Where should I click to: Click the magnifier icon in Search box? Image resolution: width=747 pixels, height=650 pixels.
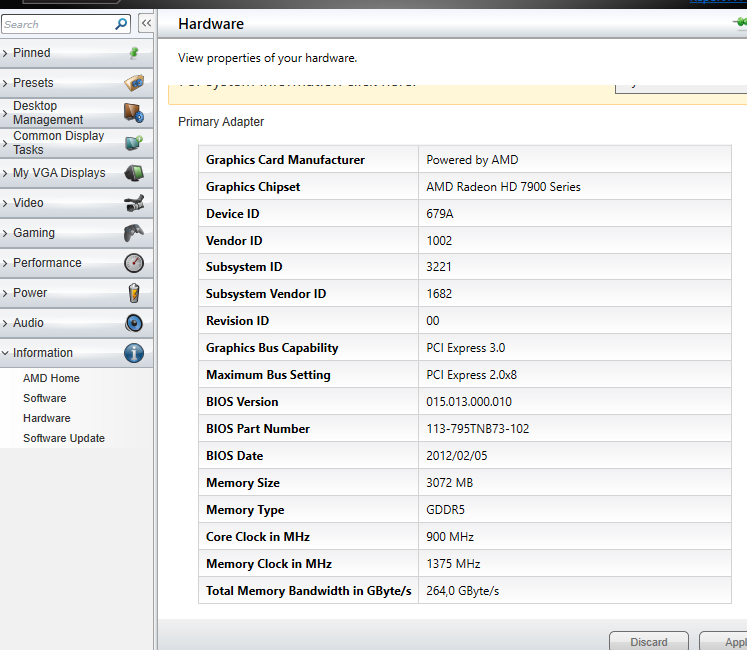[x=121, y=24]
